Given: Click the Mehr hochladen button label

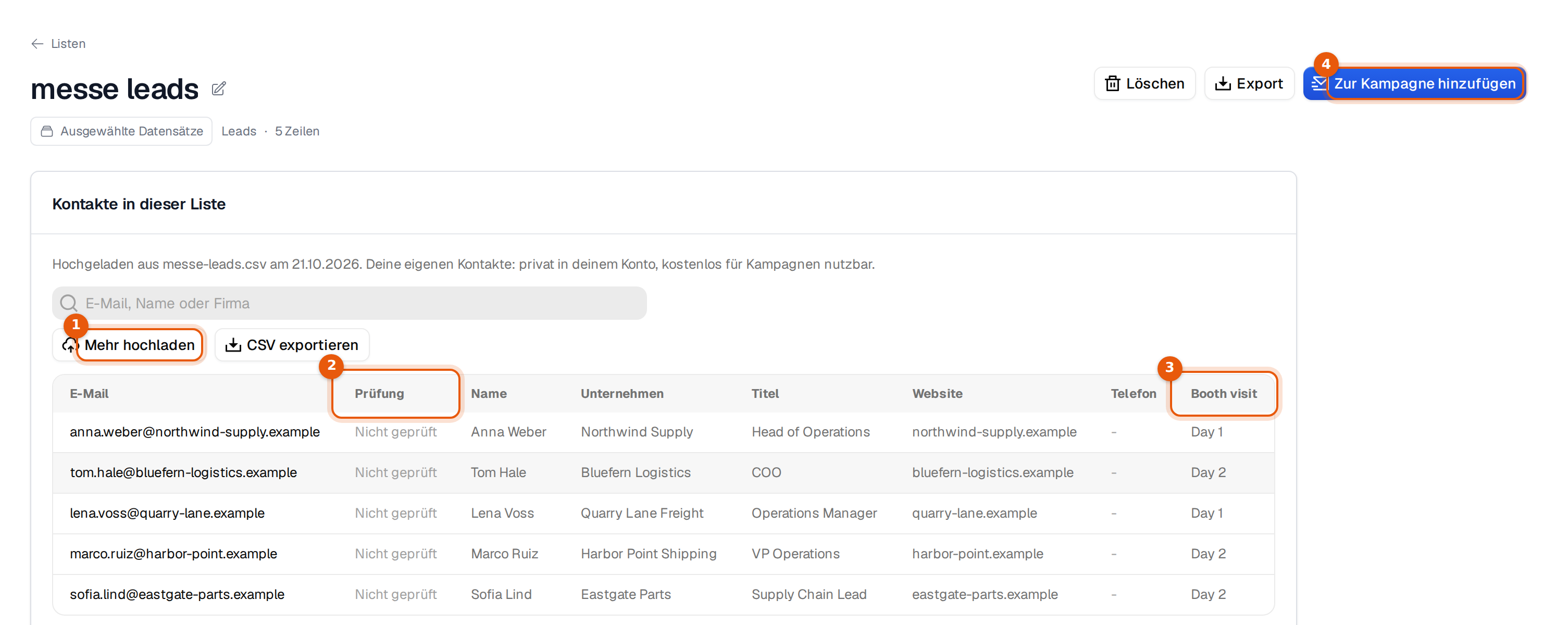Looking at the screenshot, I should click(140, 345).
